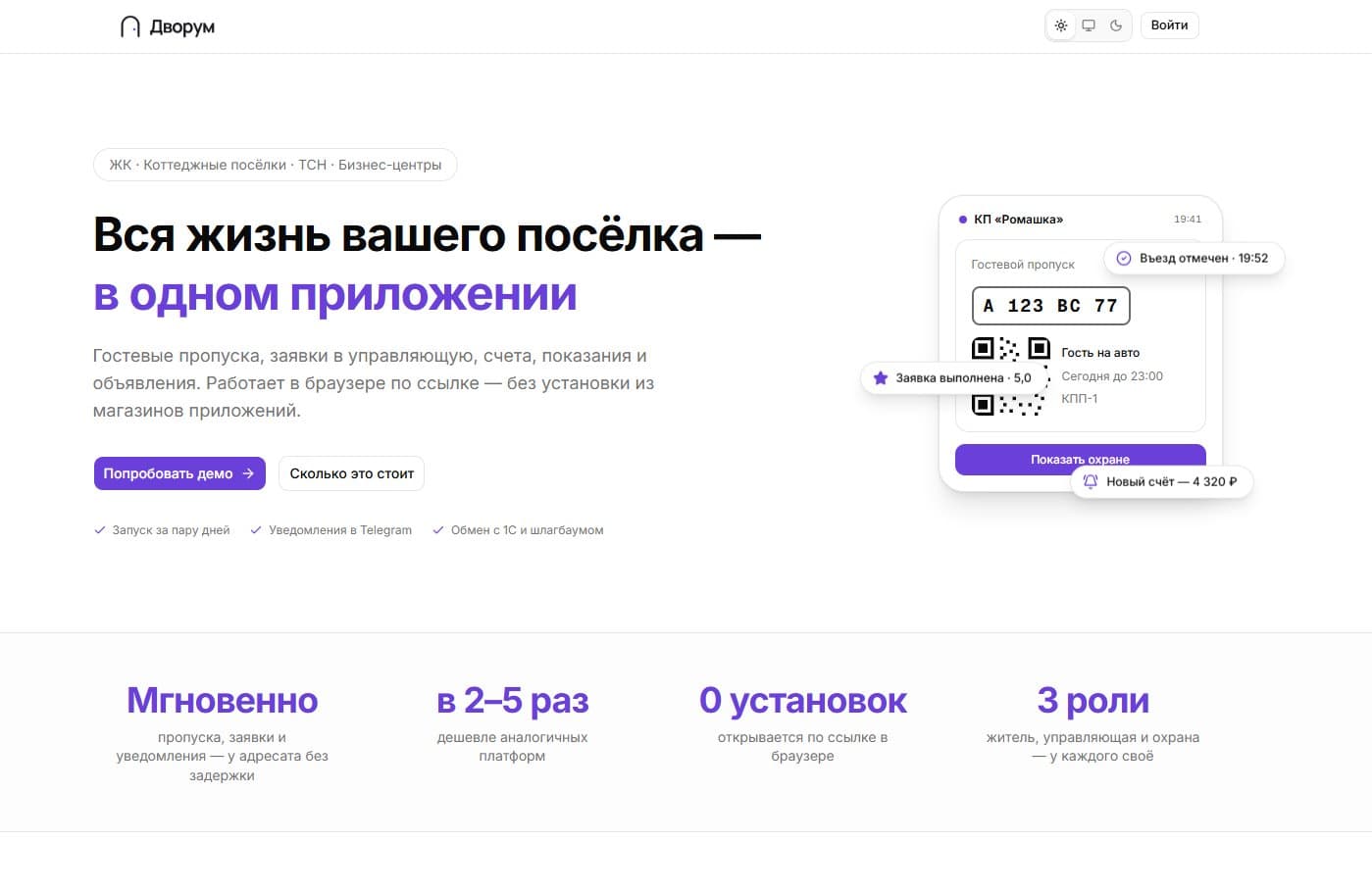Image resolution: width=1372 pixels, height=891 pixels.
Task: Click the открывается по ссылке в браузере text
Action: pos(802,747)
